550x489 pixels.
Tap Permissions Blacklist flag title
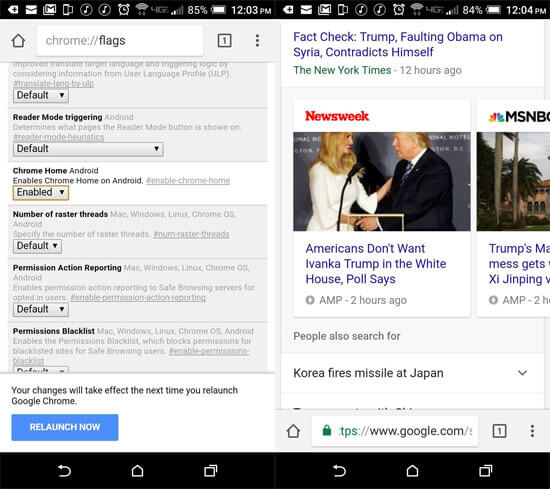54,331
